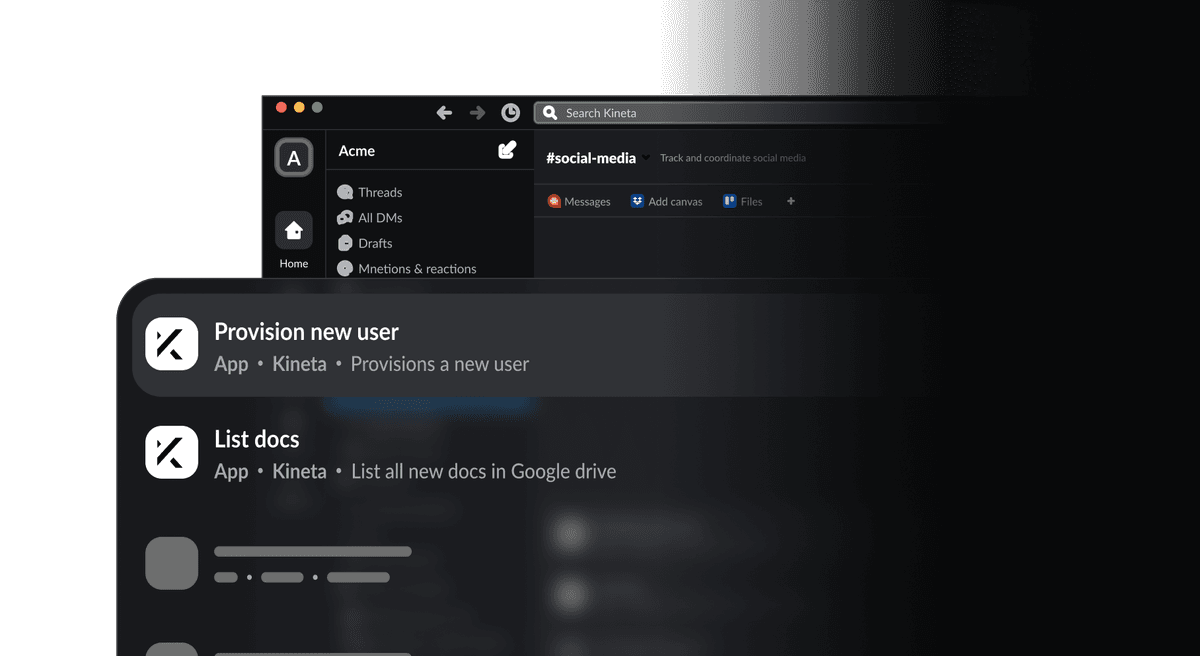Open the Acme workspace avatar
The image size is (1200, 656).
(x=294, y=158)
